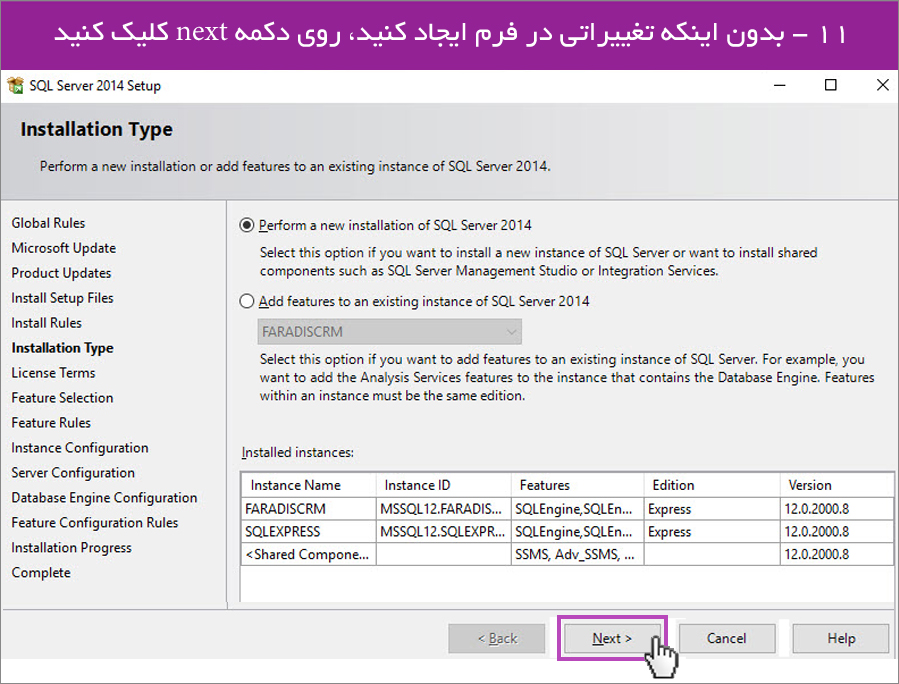Minimize the SQL Server 2014 Setup window

point(780,85)
